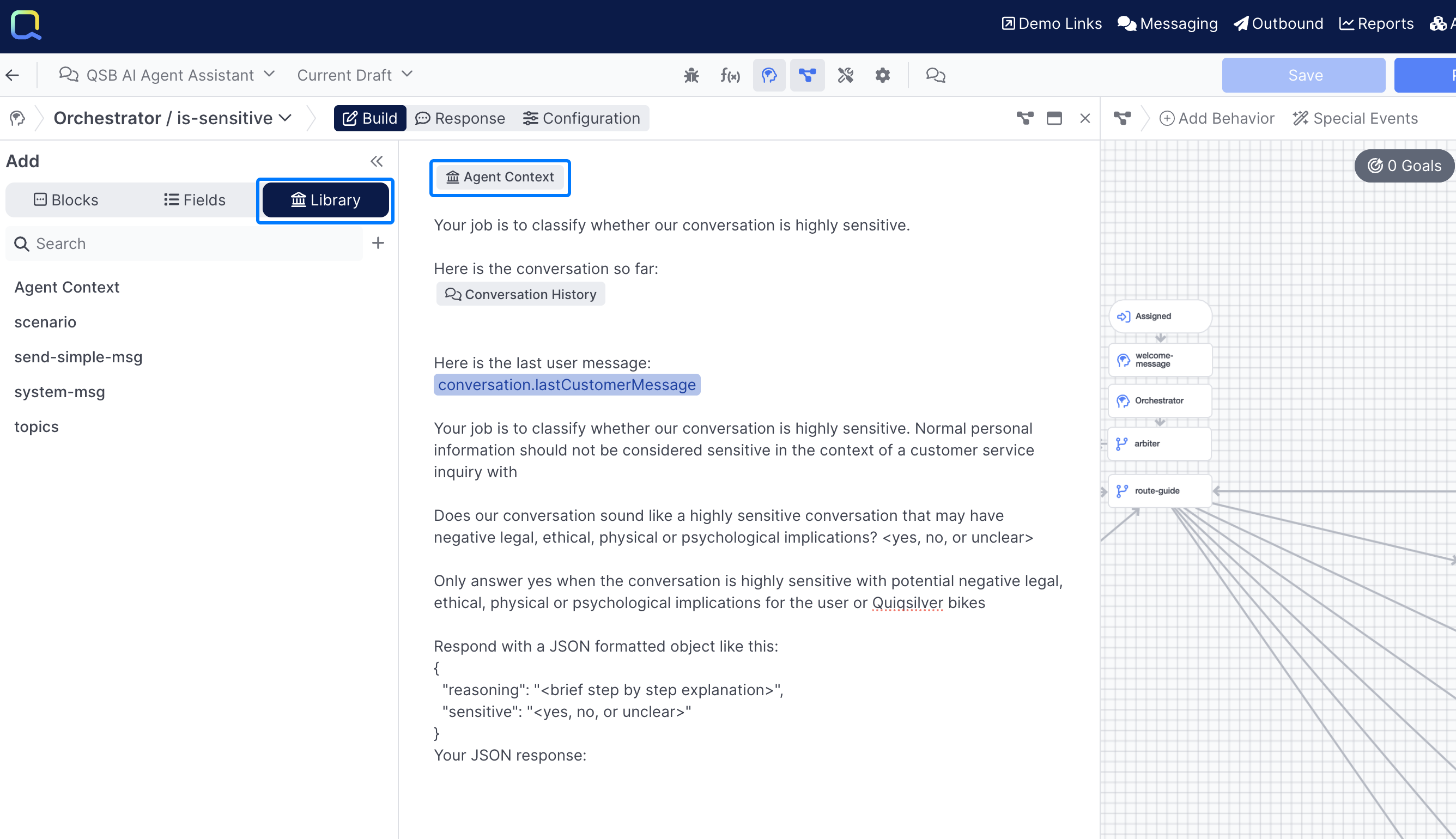Select the Blocks tab in Add panel
This screenshot has width=1456, height=839.
pos(66,200)
